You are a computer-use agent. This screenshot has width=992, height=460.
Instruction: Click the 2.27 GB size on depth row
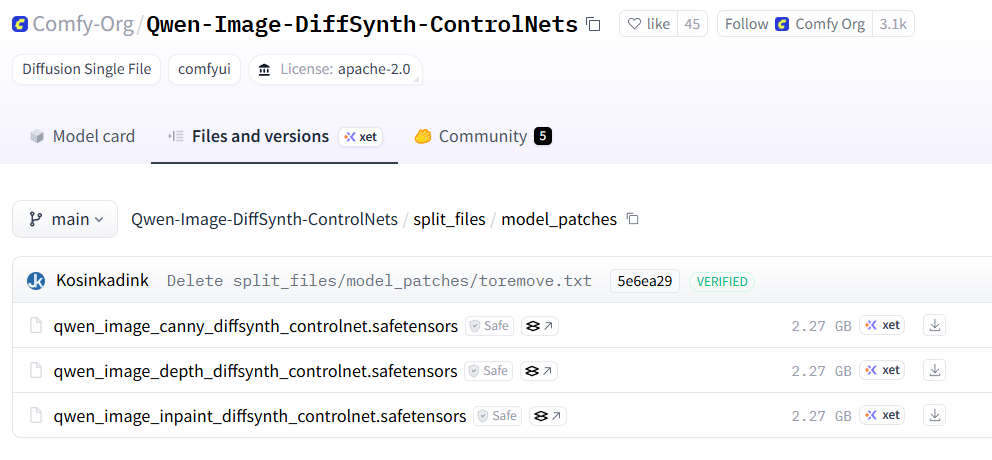(x=821, y=371)
